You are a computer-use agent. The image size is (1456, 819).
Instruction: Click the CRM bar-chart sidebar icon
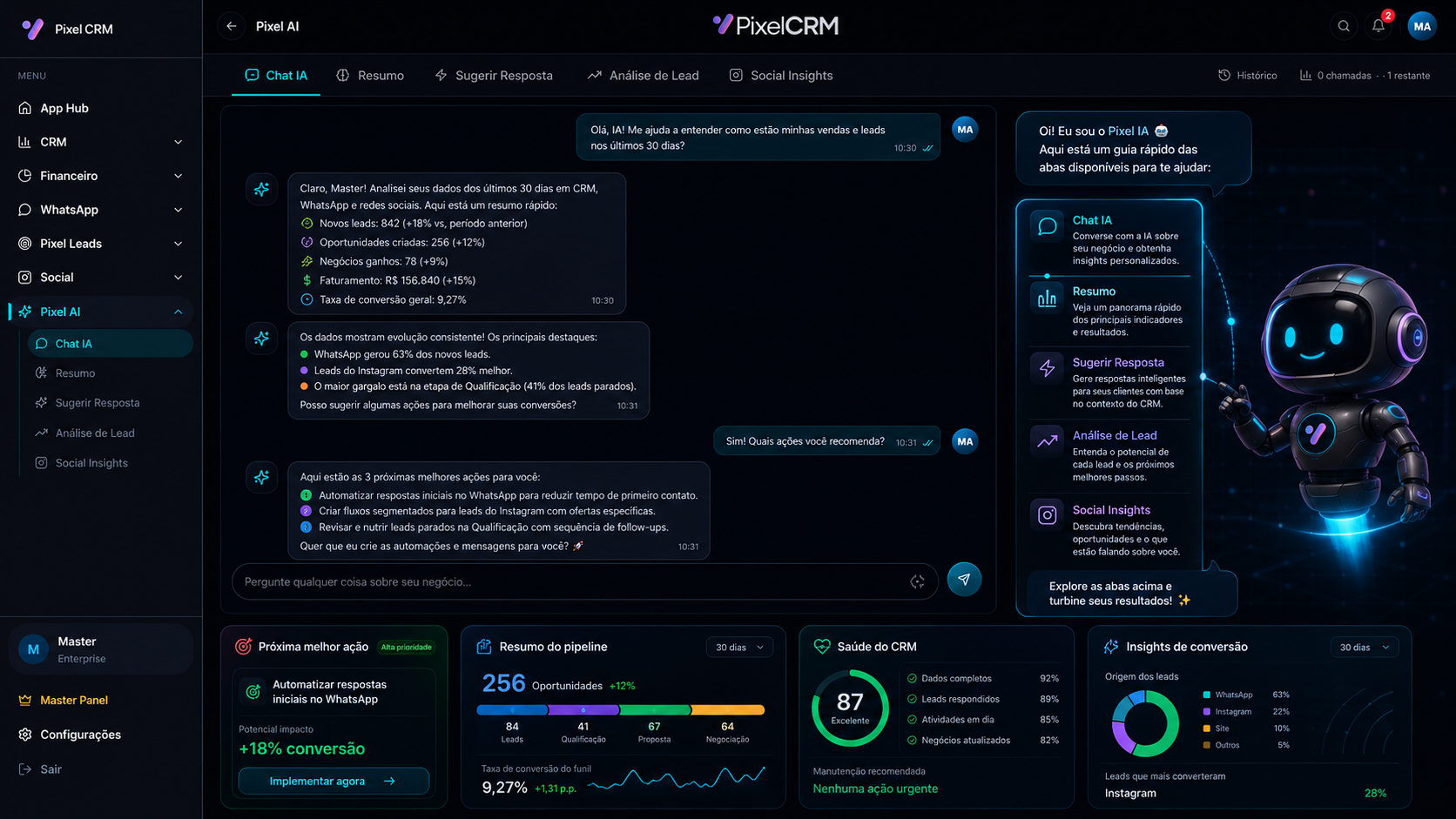tap(24, 142)
